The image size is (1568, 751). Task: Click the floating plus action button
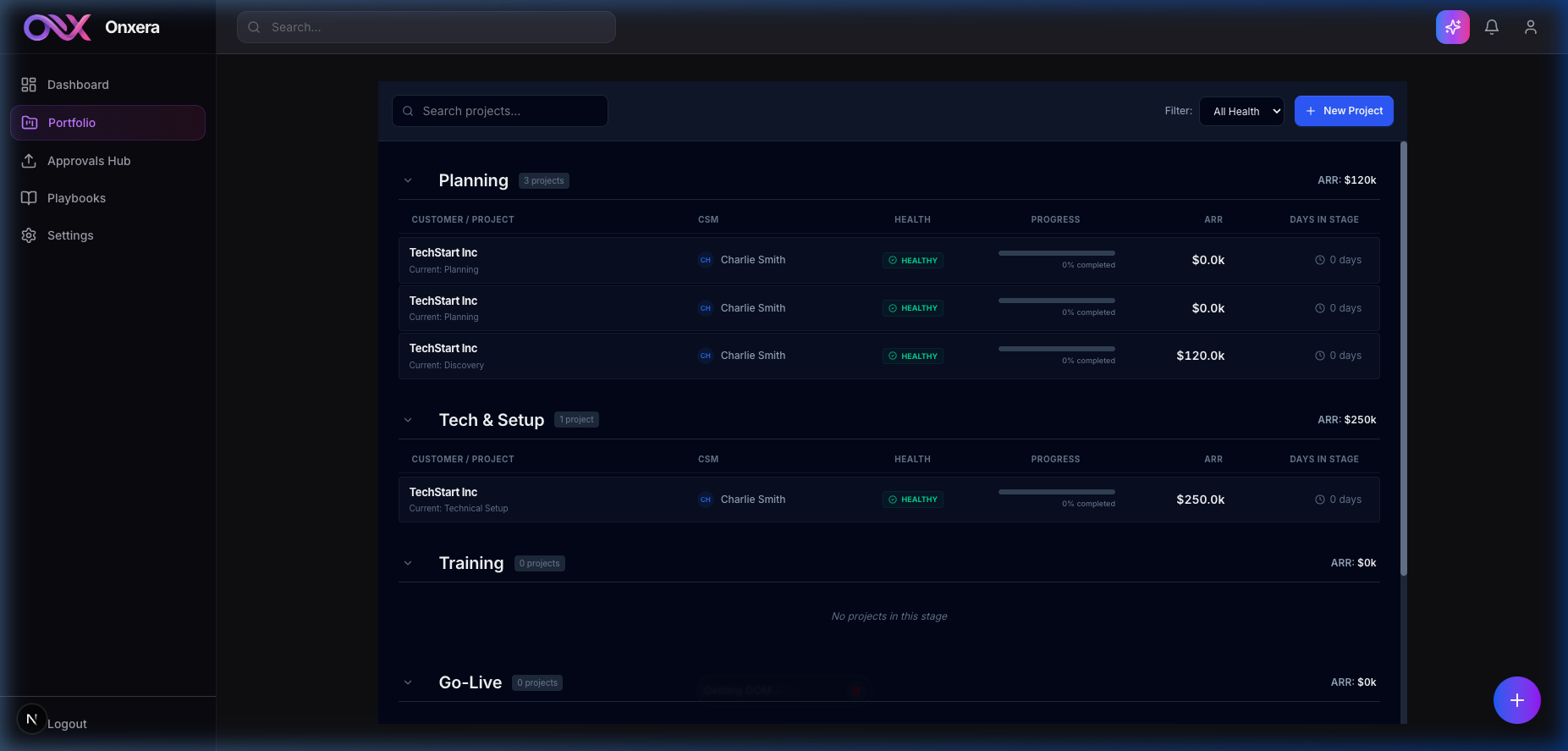click(x=1516, y=700)
